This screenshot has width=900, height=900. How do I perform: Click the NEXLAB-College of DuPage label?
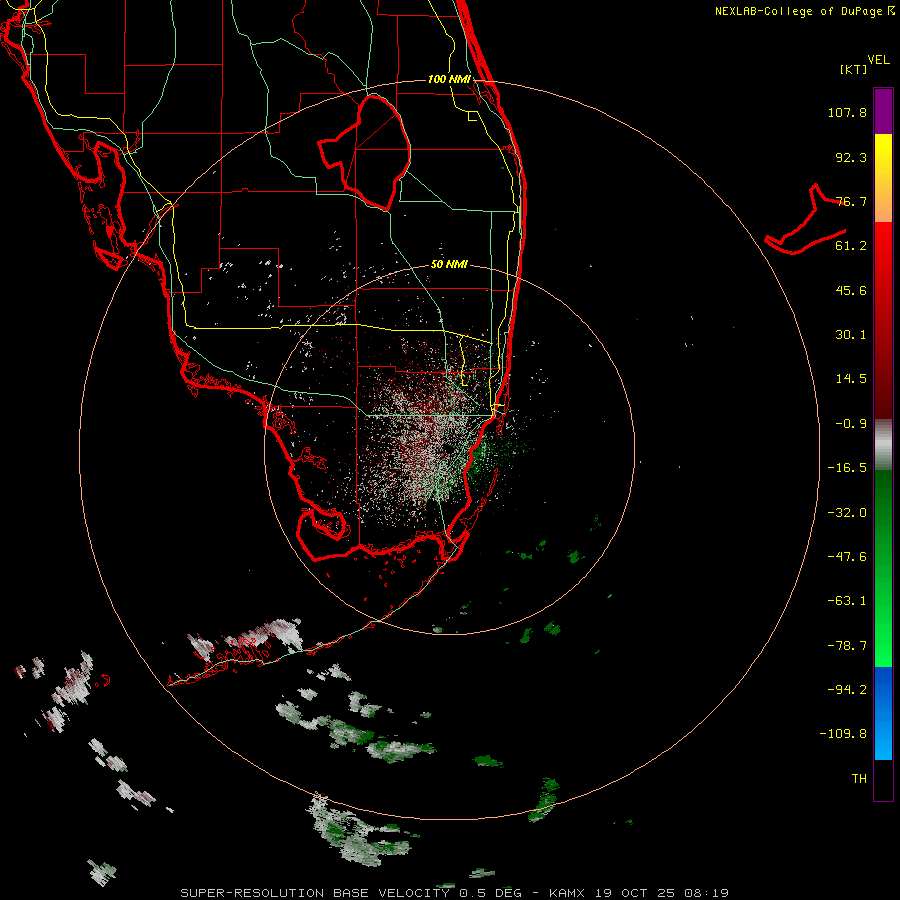click(x=804, y=11)
